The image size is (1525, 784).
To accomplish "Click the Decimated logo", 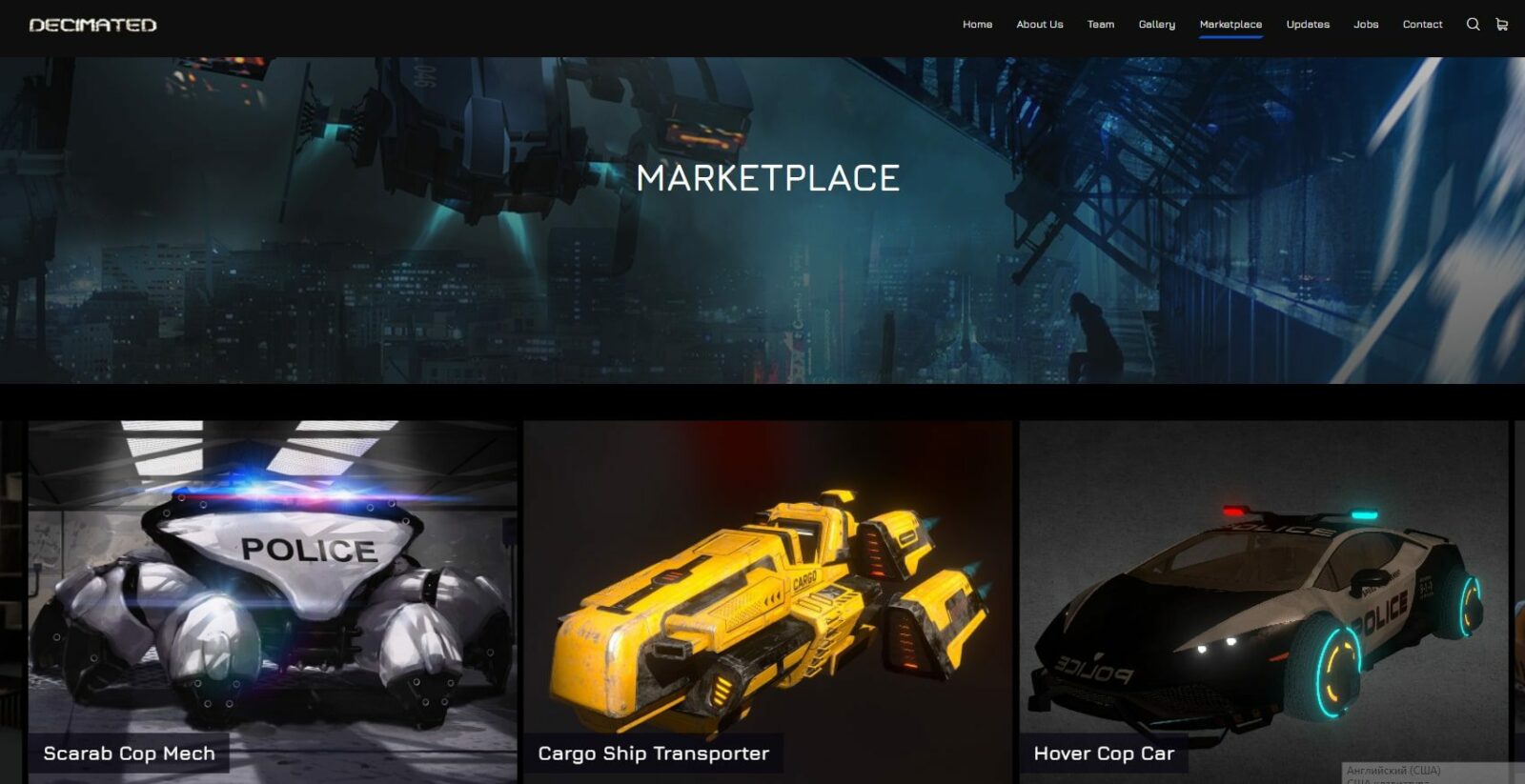I will tap(92, 25).
